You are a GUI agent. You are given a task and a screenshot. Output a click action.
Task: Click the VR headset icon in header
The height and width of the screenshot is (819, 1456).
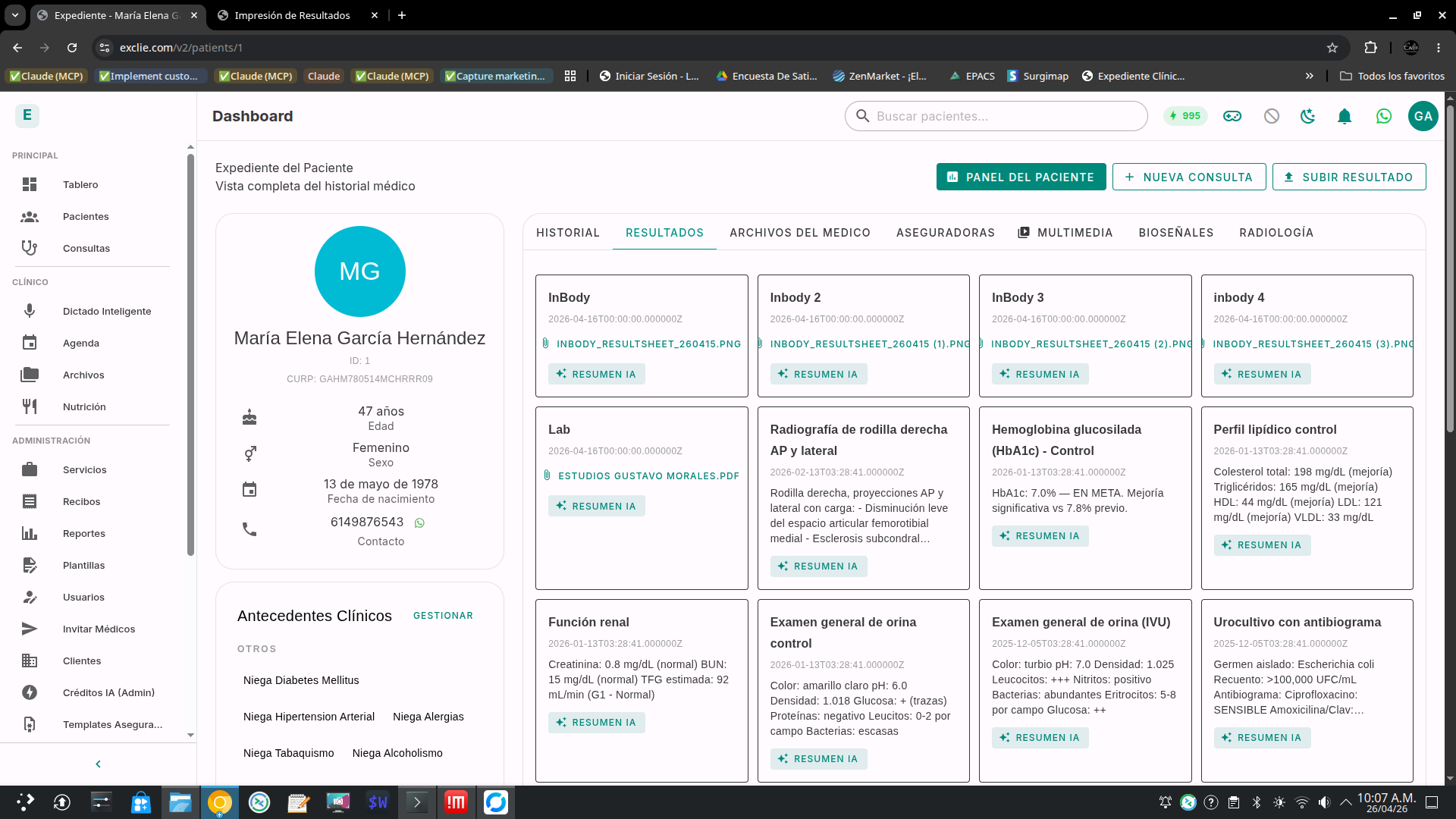tap(1232, 116)
